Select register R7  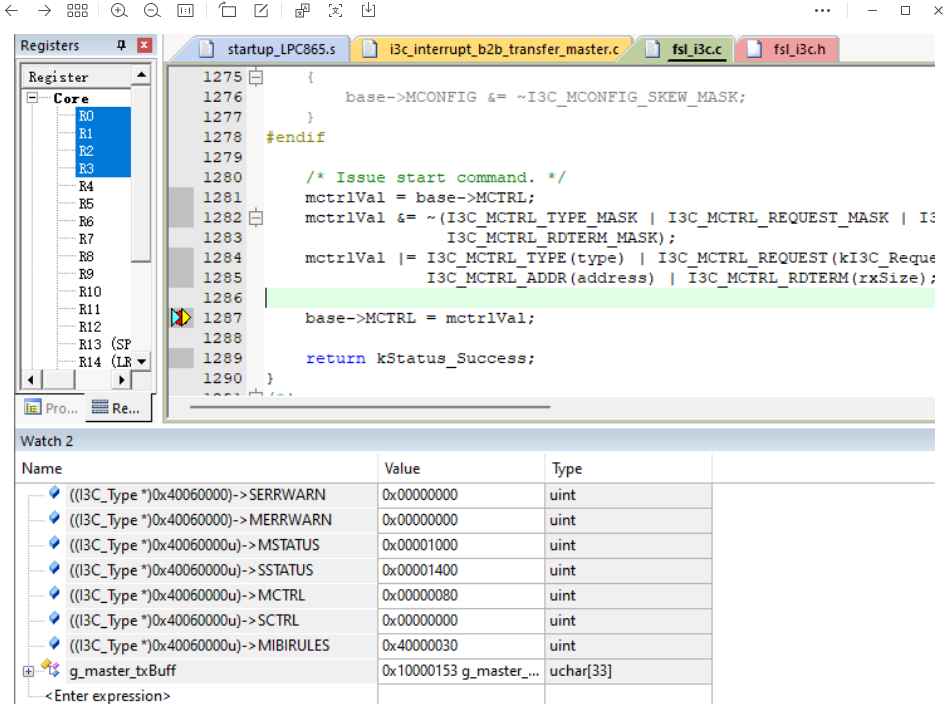(86, 239)
